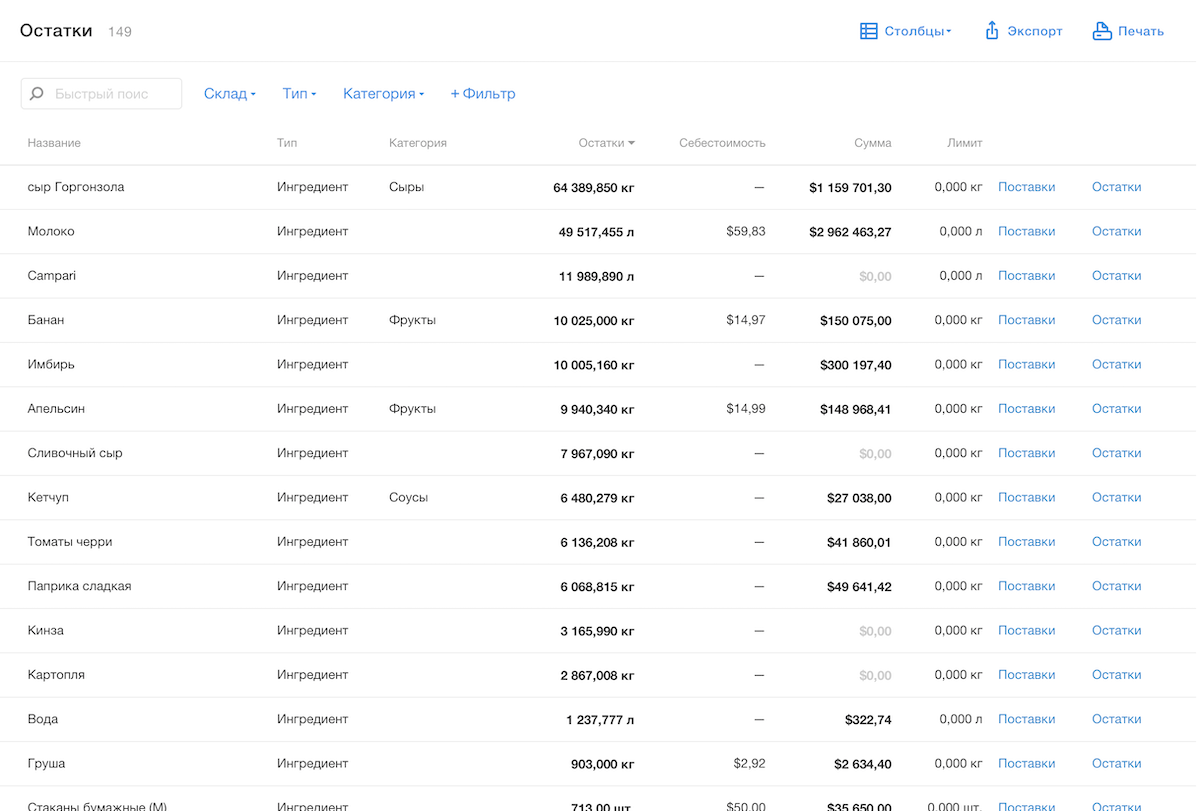Sort by the Название column header

click(54, 143)
